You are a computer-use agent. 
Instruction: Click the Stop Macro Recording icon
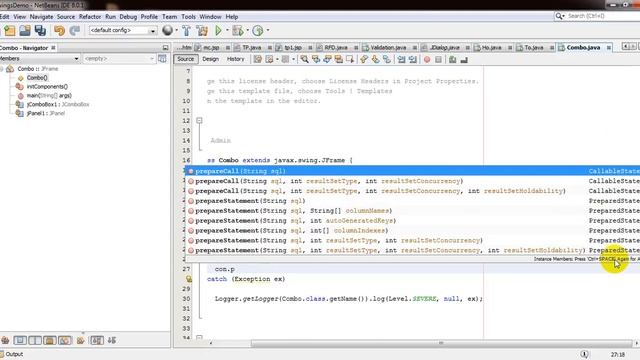(438, 60)
